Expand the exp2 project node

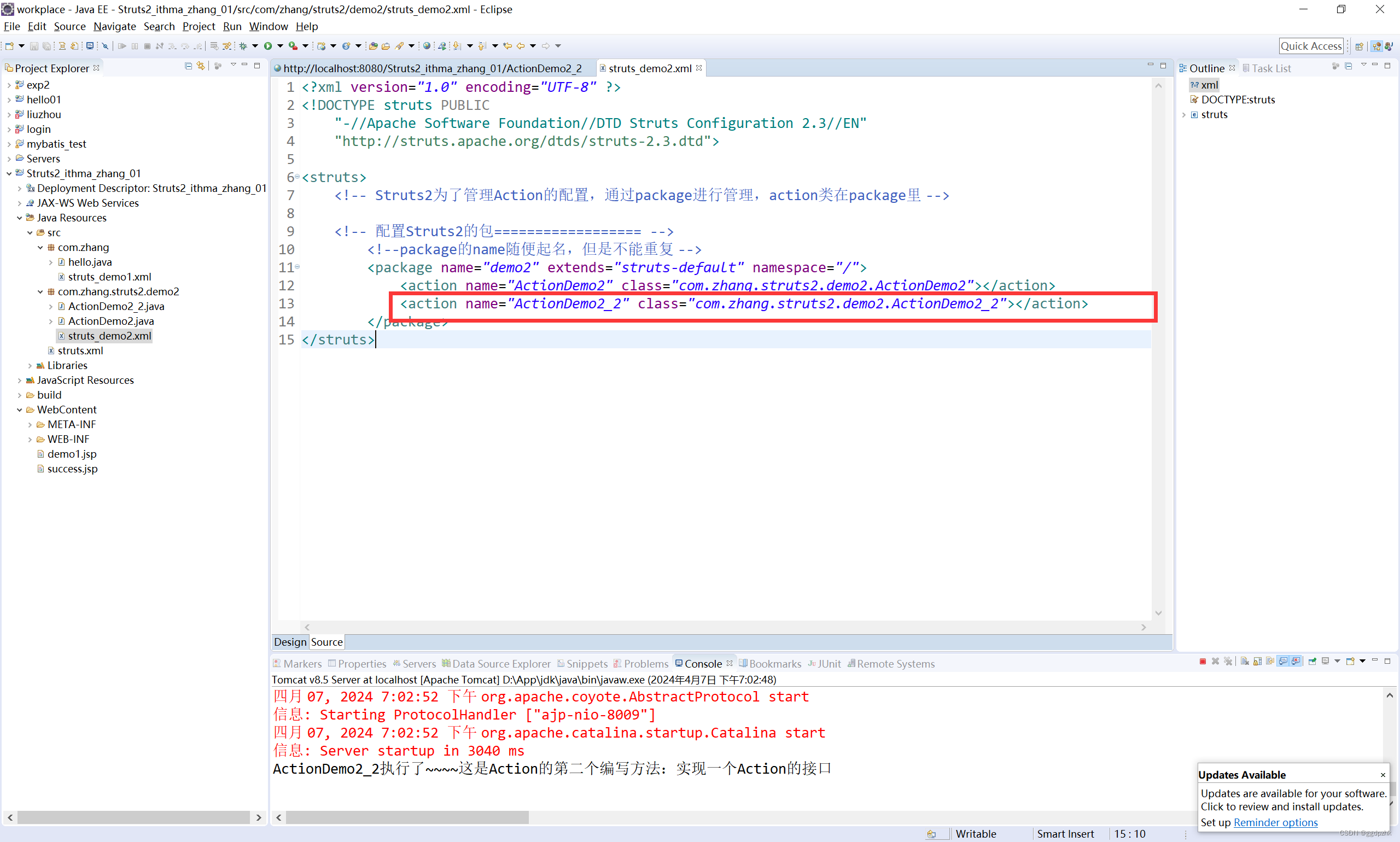pyautogui.click(x=9, y=85)
